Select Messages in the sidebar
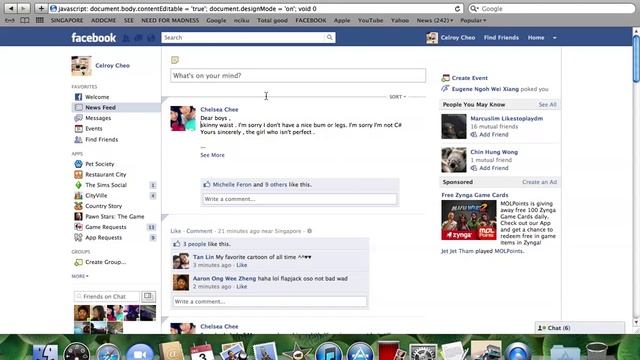 (x=98, y=118)
